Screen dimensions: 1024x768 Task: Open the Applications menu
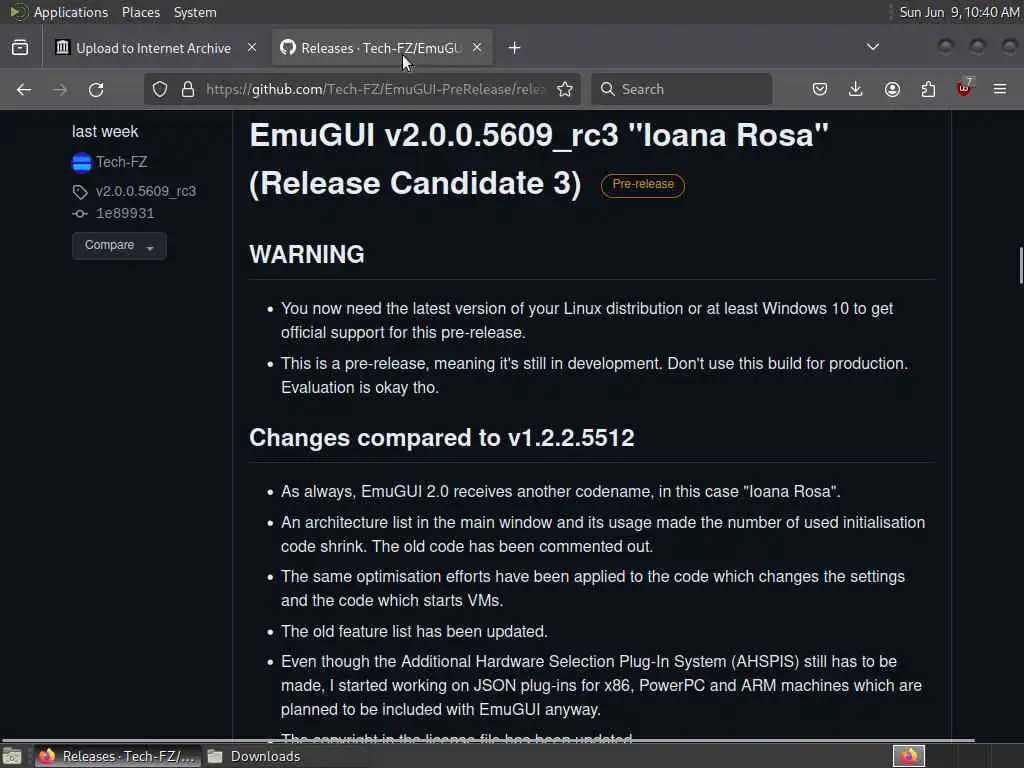71,12
